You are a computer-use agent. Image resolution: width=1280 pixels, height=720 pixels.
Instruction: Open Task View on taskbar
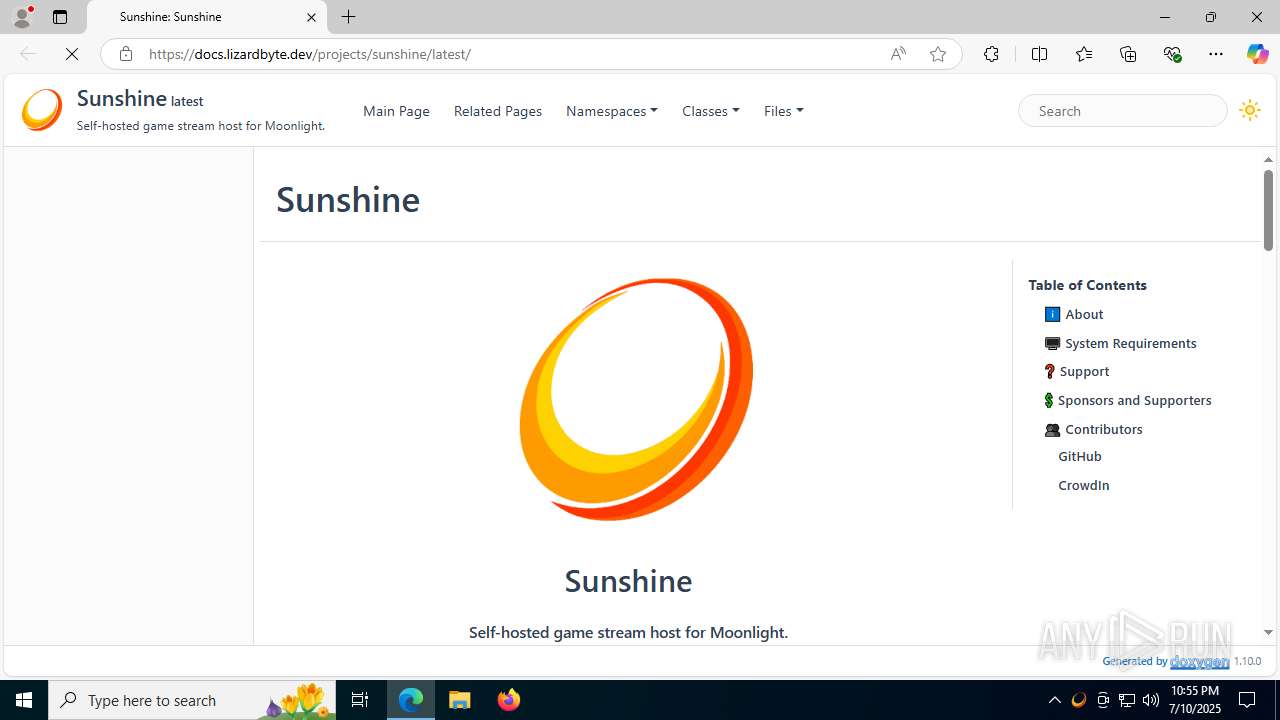tap(360, 700)
